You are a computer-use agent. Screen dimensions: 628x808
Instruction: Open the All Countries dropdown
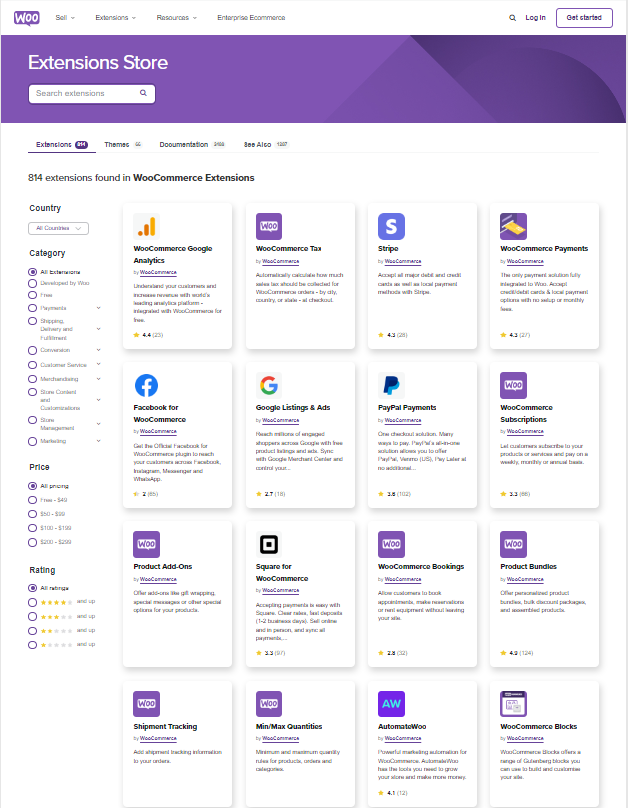pos(58,228)
